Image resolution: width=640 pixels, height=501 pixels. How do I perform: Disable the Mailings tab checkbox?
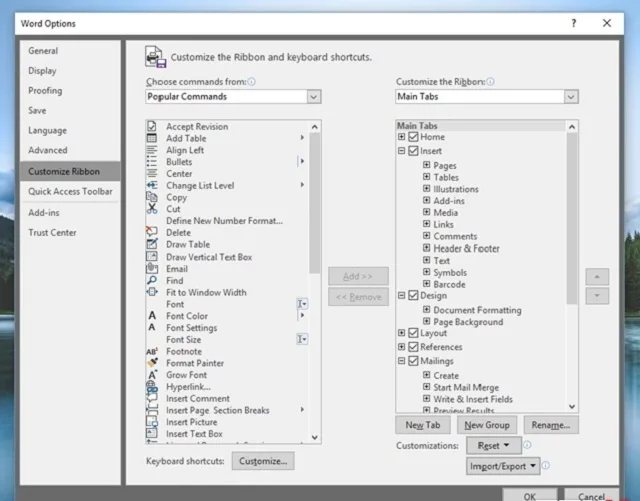413,361
